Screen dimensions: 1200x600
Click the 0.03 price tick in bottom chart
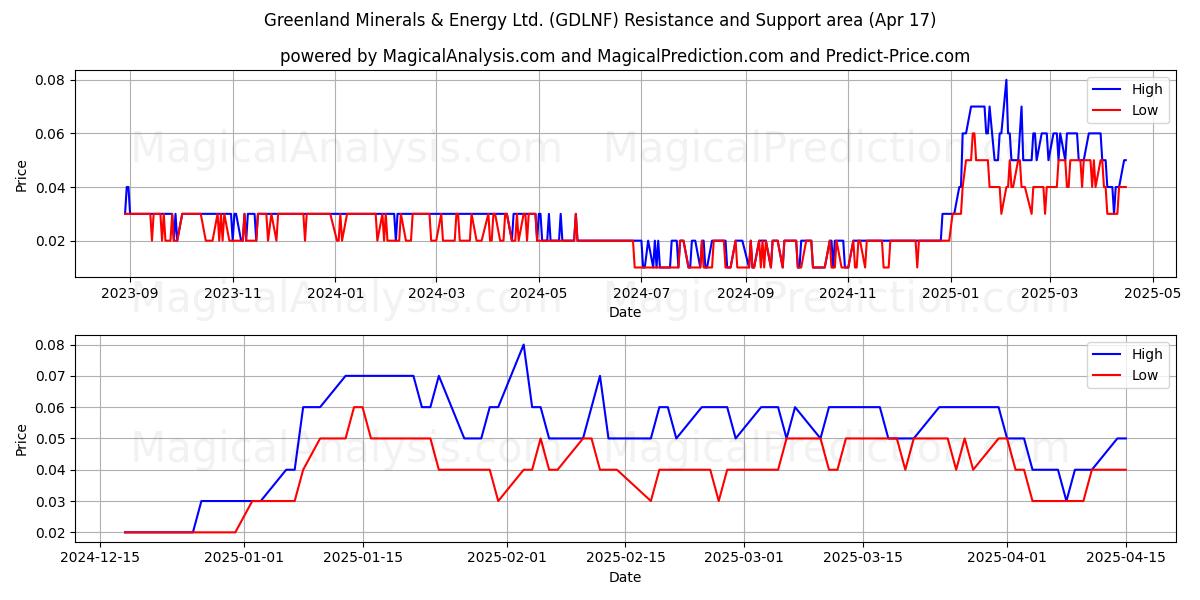51,502
